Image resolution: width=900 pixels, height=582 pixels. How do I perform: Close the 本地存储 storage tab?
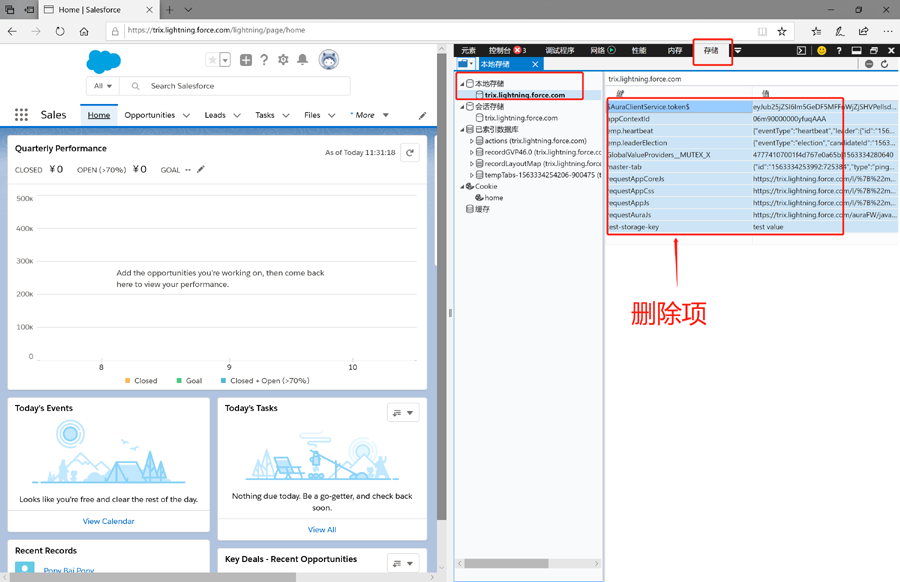(x=535, y=64)
